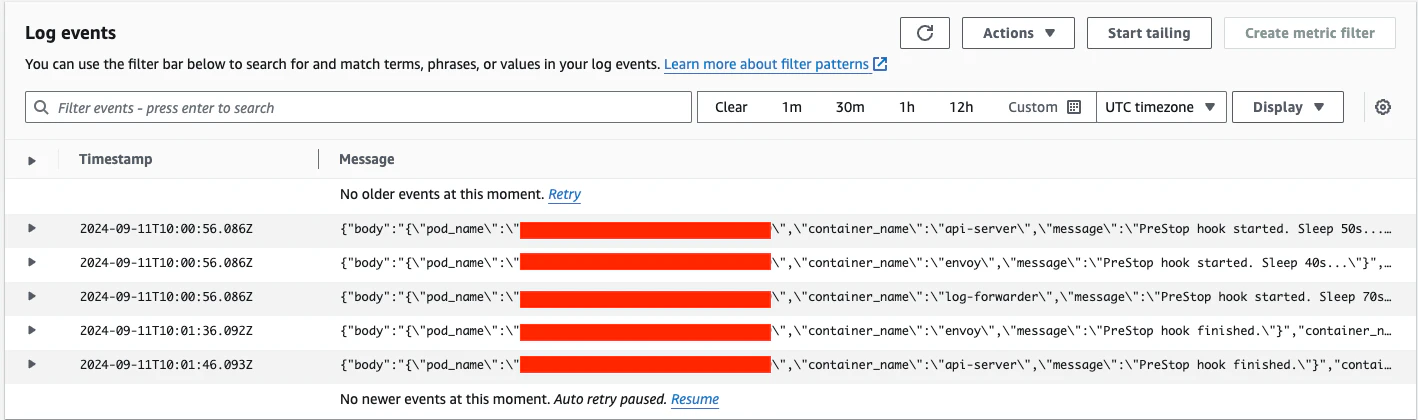Open the log events settings gear

(1383, 107)
